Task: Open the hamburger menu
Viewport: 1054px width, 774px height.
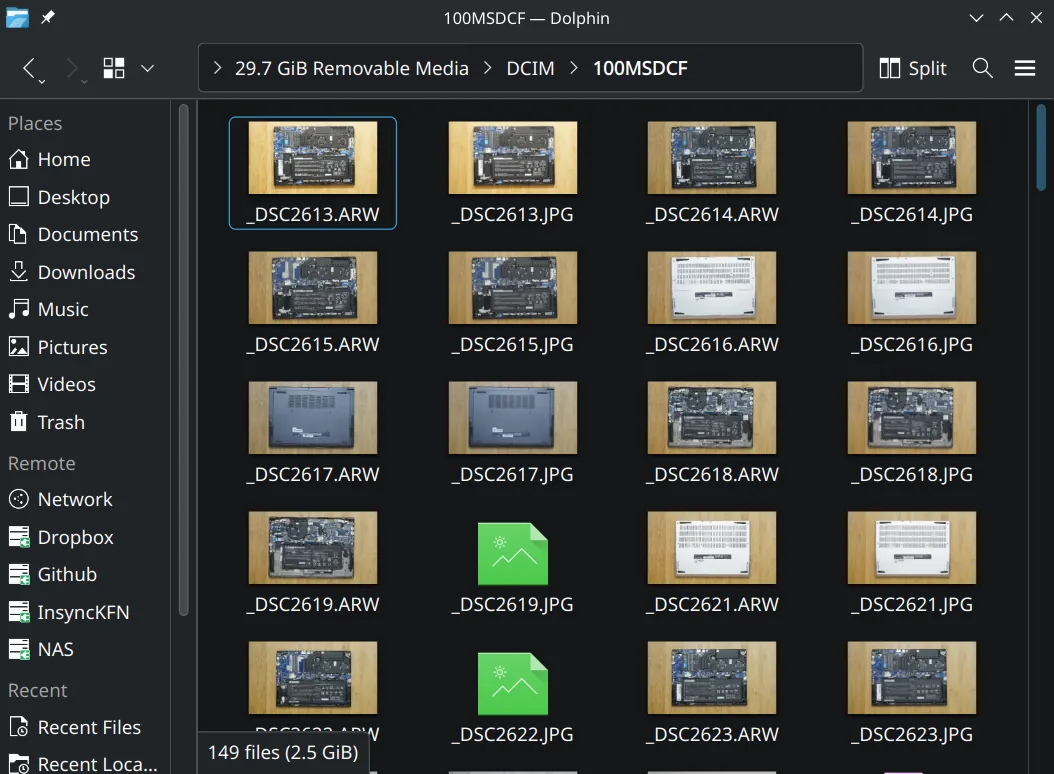Action: (1024, 68)
